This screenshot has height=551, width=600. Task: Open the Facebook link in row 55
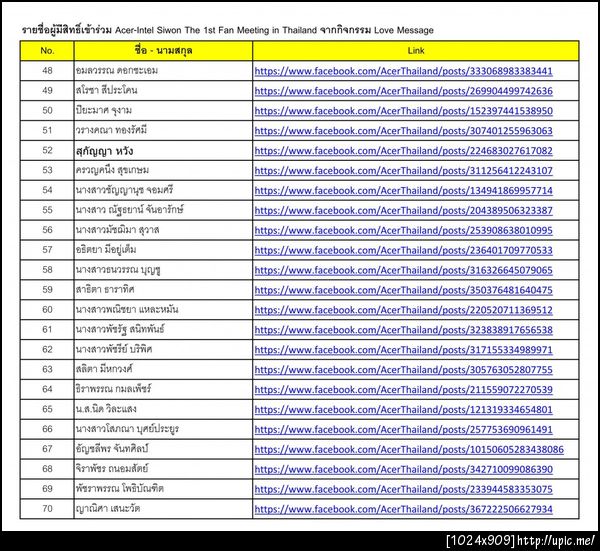coord(403,210)
